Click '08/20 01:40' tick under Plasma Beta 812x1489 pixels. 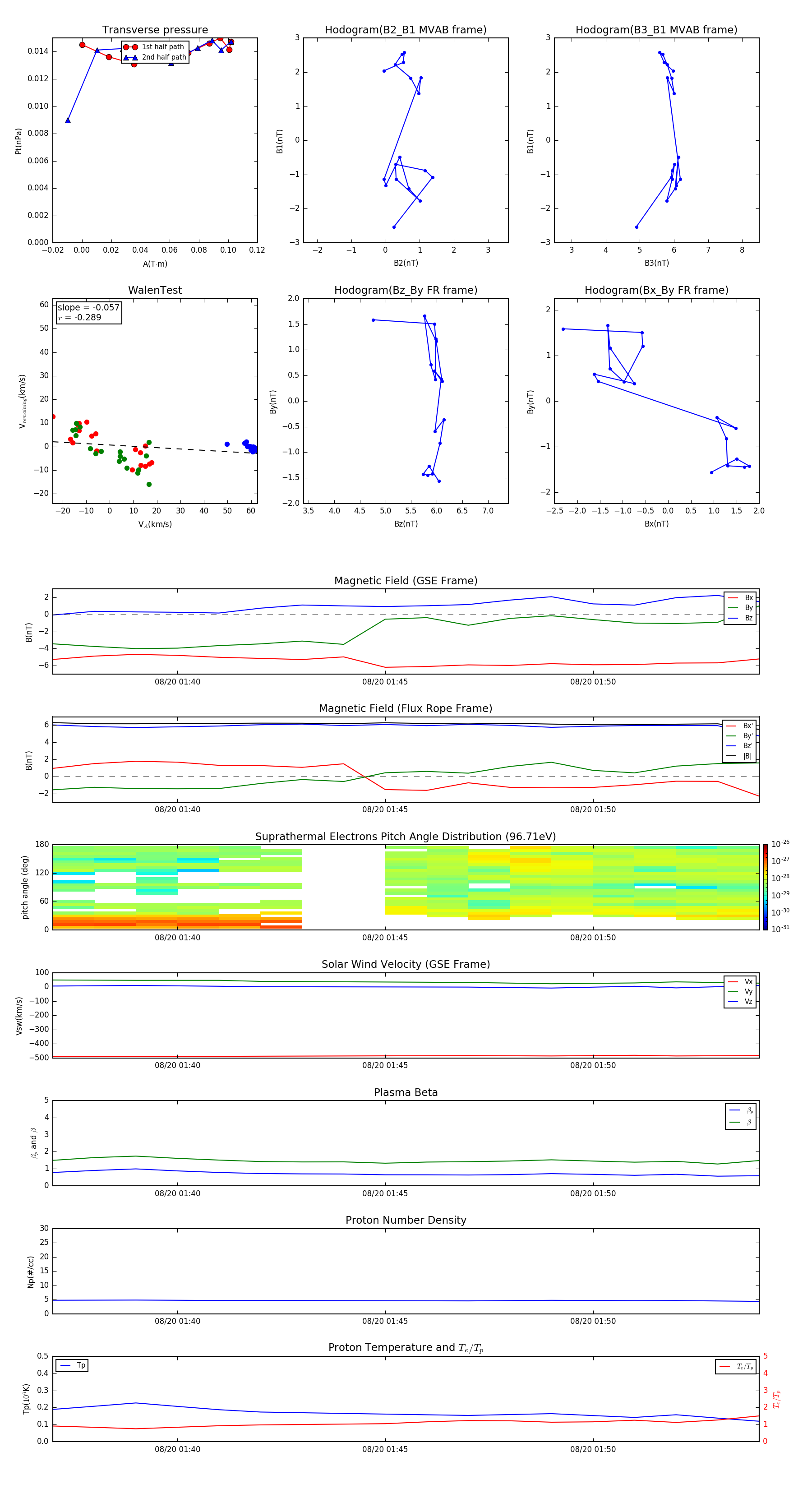(x=177, y=1193)
